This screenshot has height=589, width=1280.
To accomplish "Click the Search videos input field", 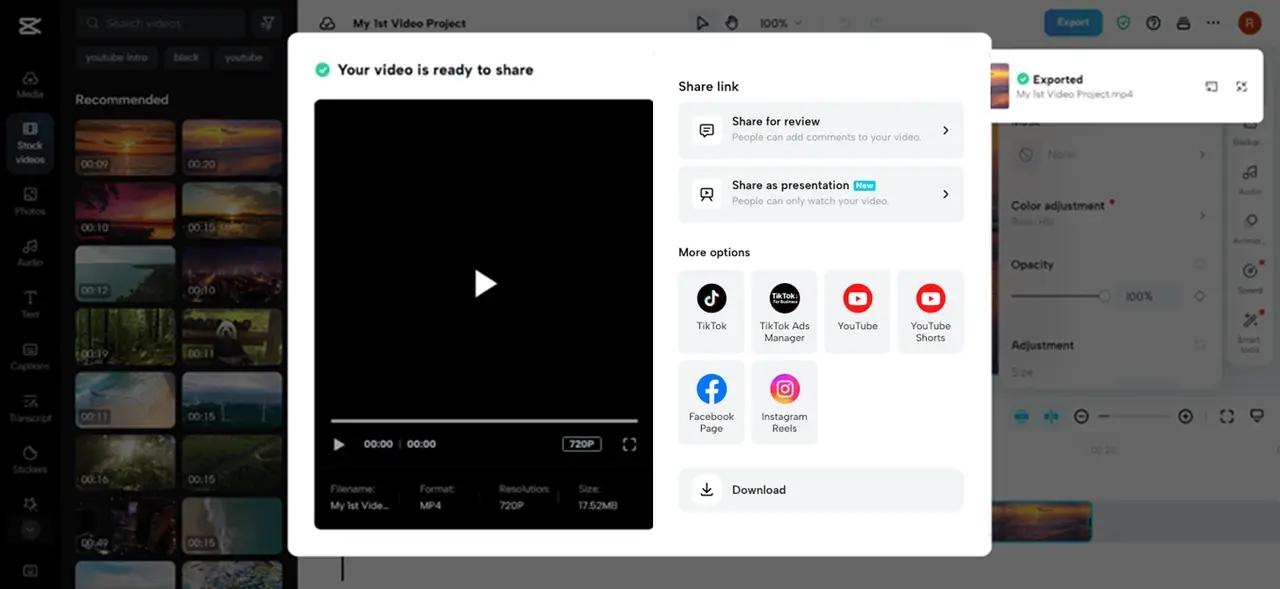I will (160, 22).
